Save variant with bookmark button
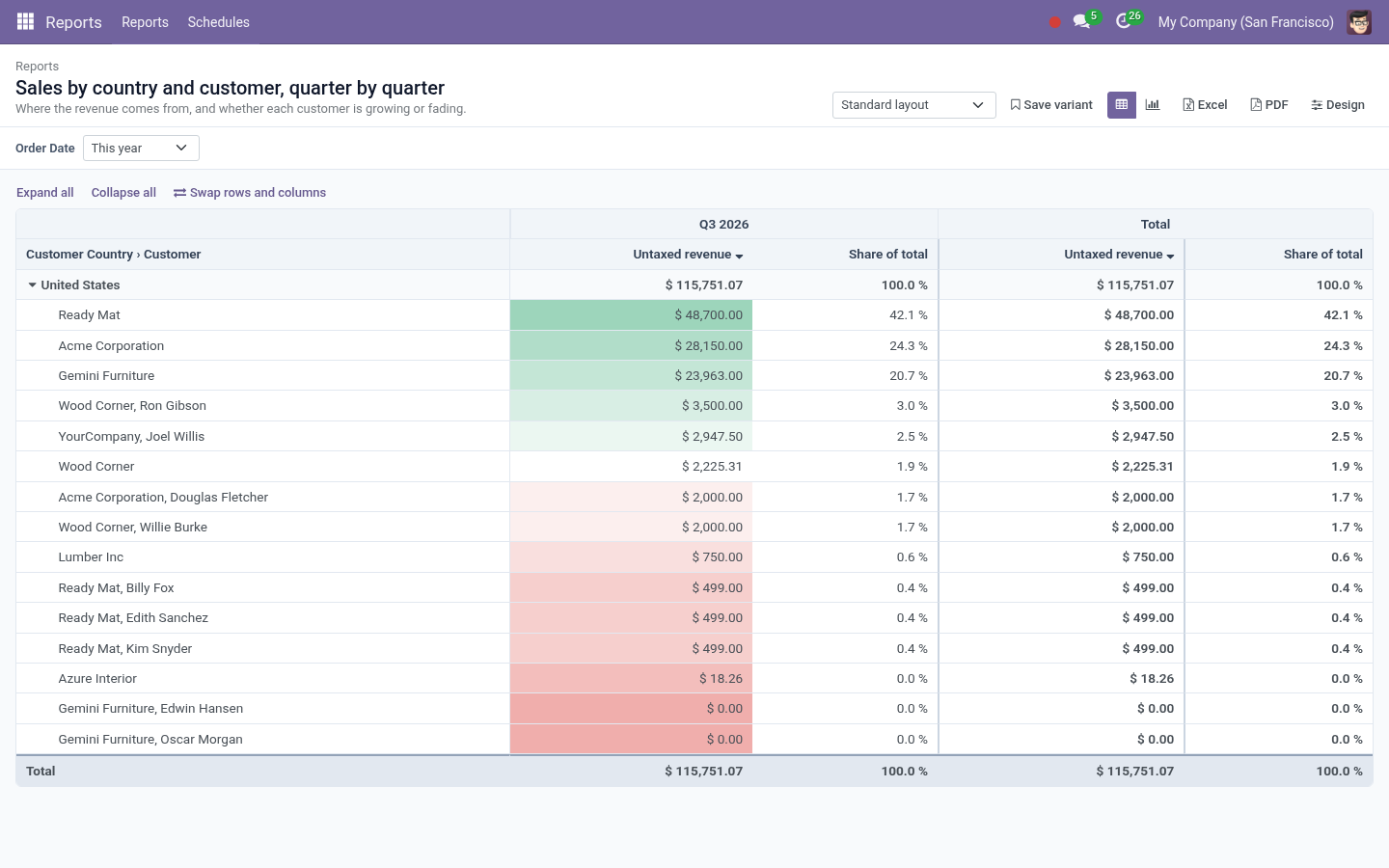 pos(1050,104)
